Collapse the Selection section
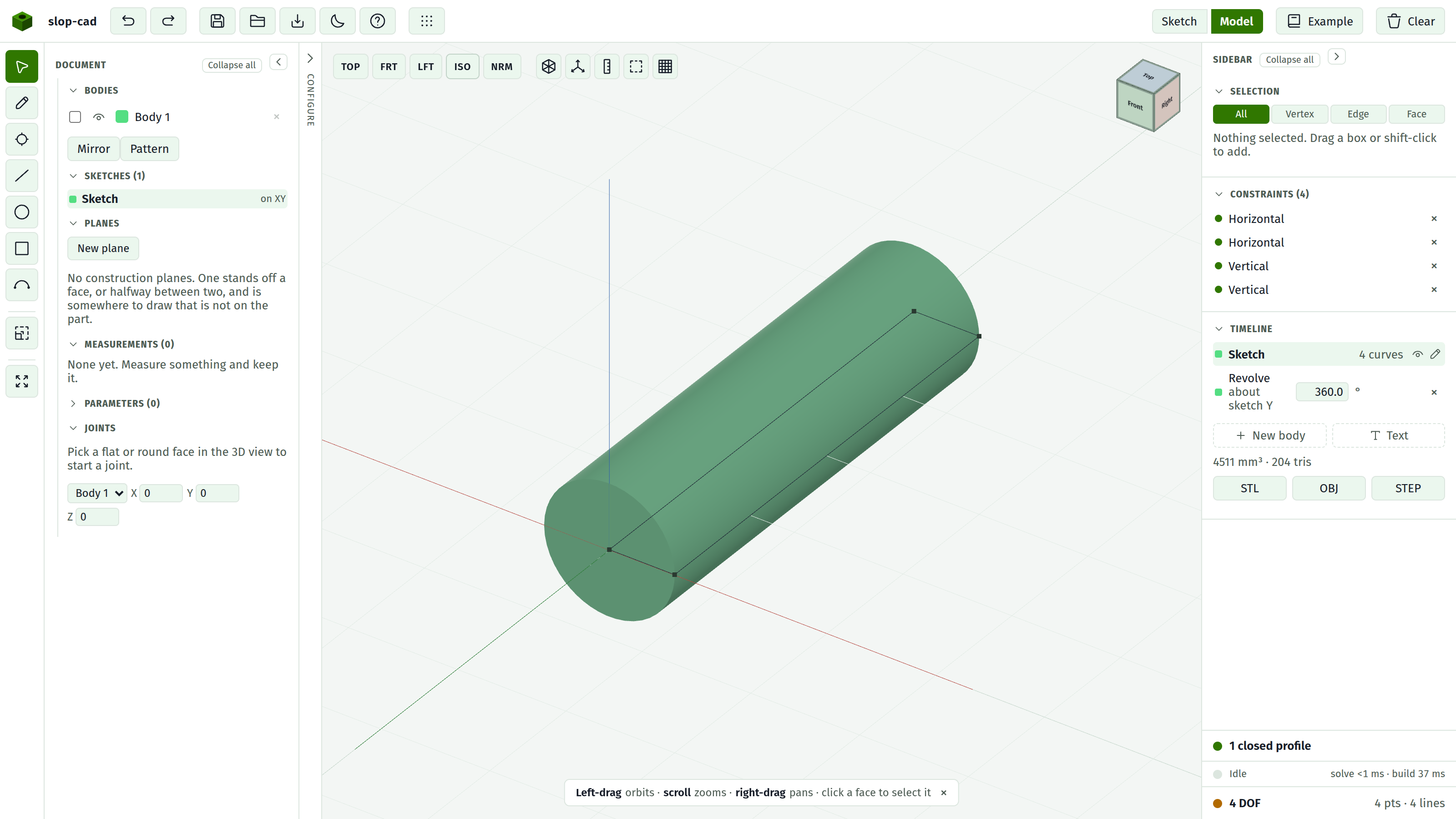 click(1218, 91)
